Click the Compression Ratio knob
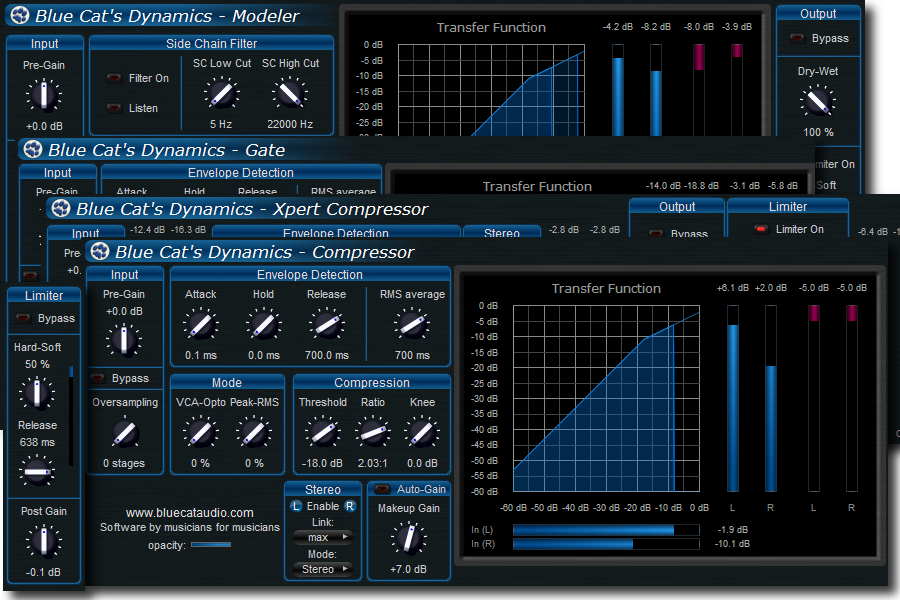The height and width of the screenshot is (600, 900). [372, 433]
